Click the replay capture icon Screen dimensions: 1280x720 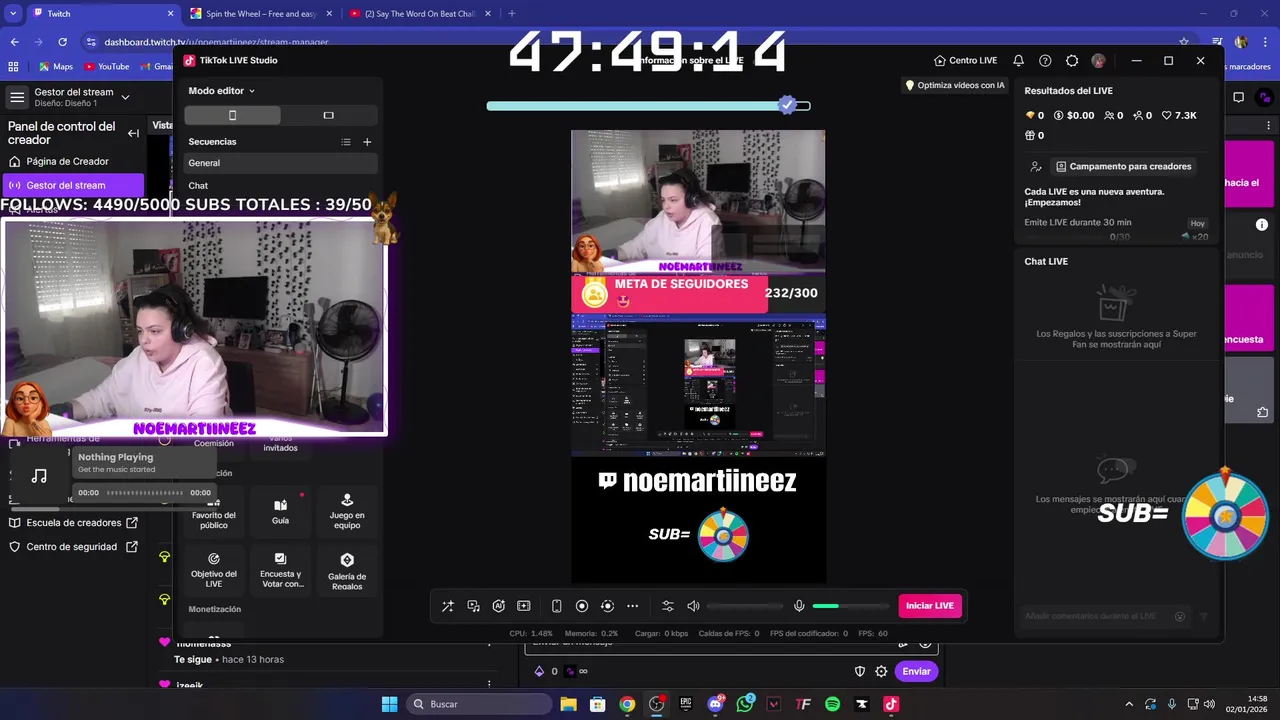tap(607, 606)
